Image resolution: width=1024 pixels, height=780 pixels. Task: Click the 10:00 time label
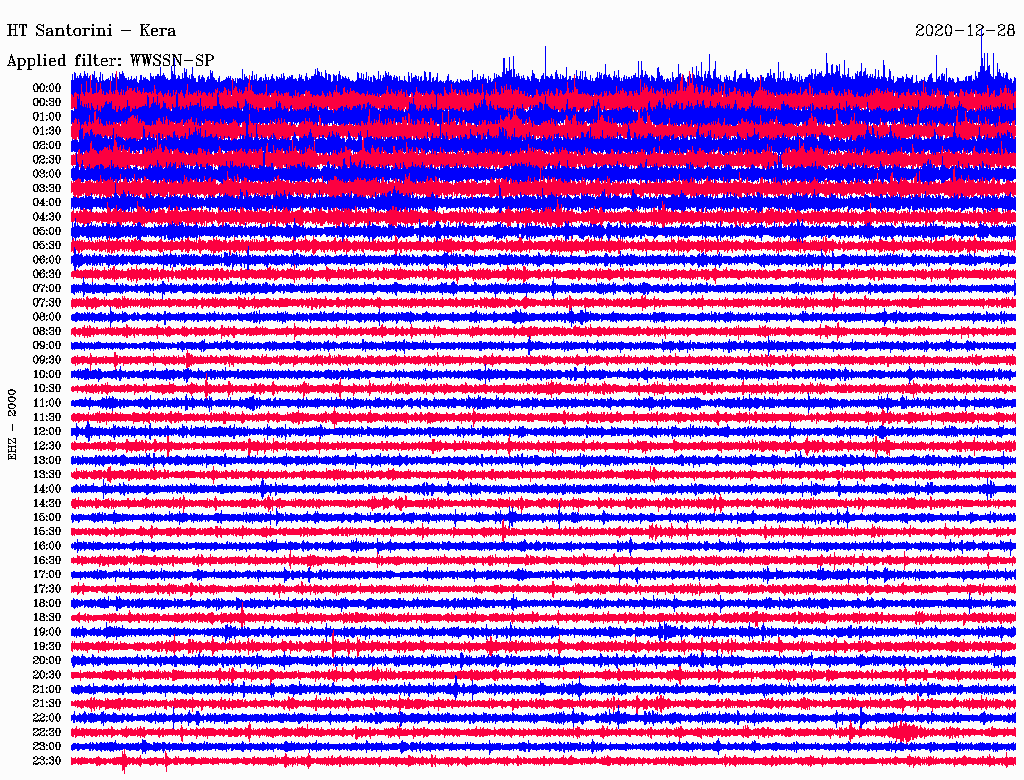(47, 374)
